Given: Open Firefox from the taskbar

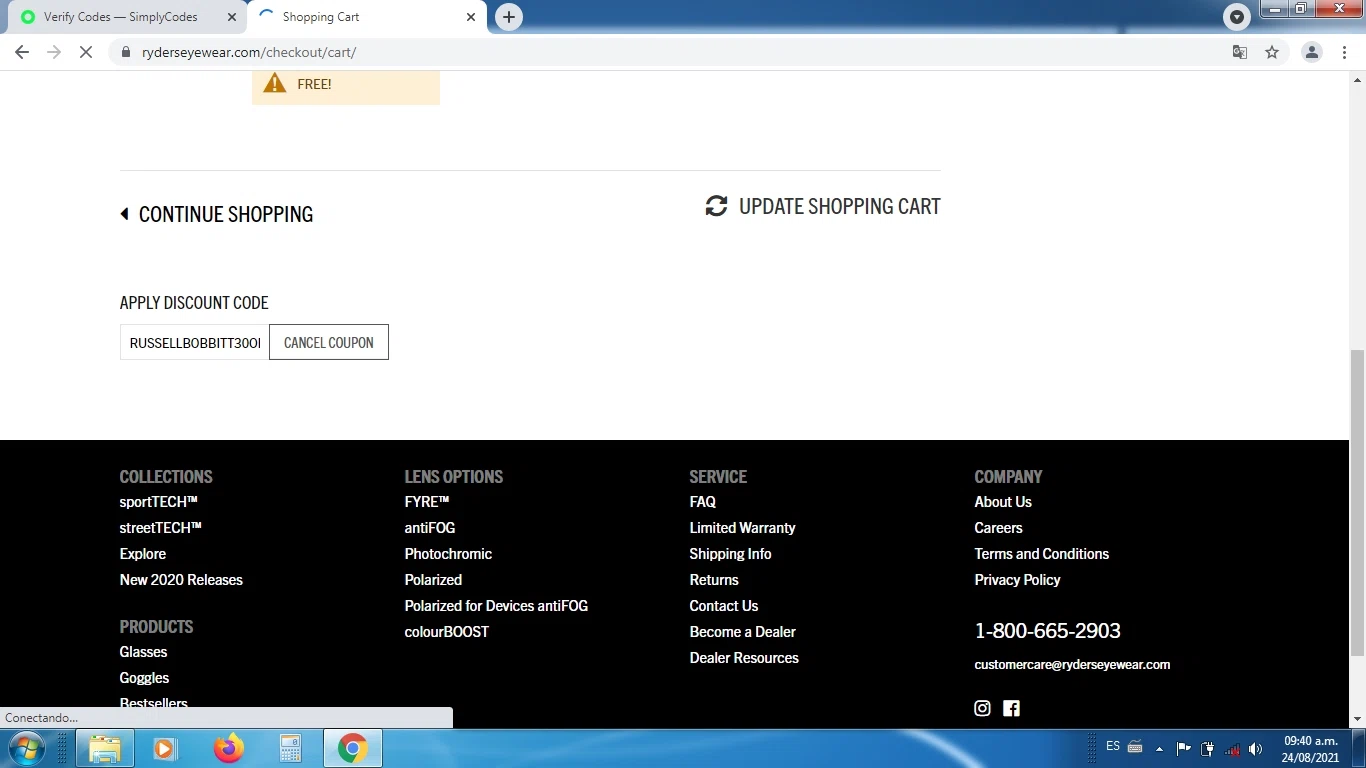Looking at the screenshot, I should (x=228, y=748).
